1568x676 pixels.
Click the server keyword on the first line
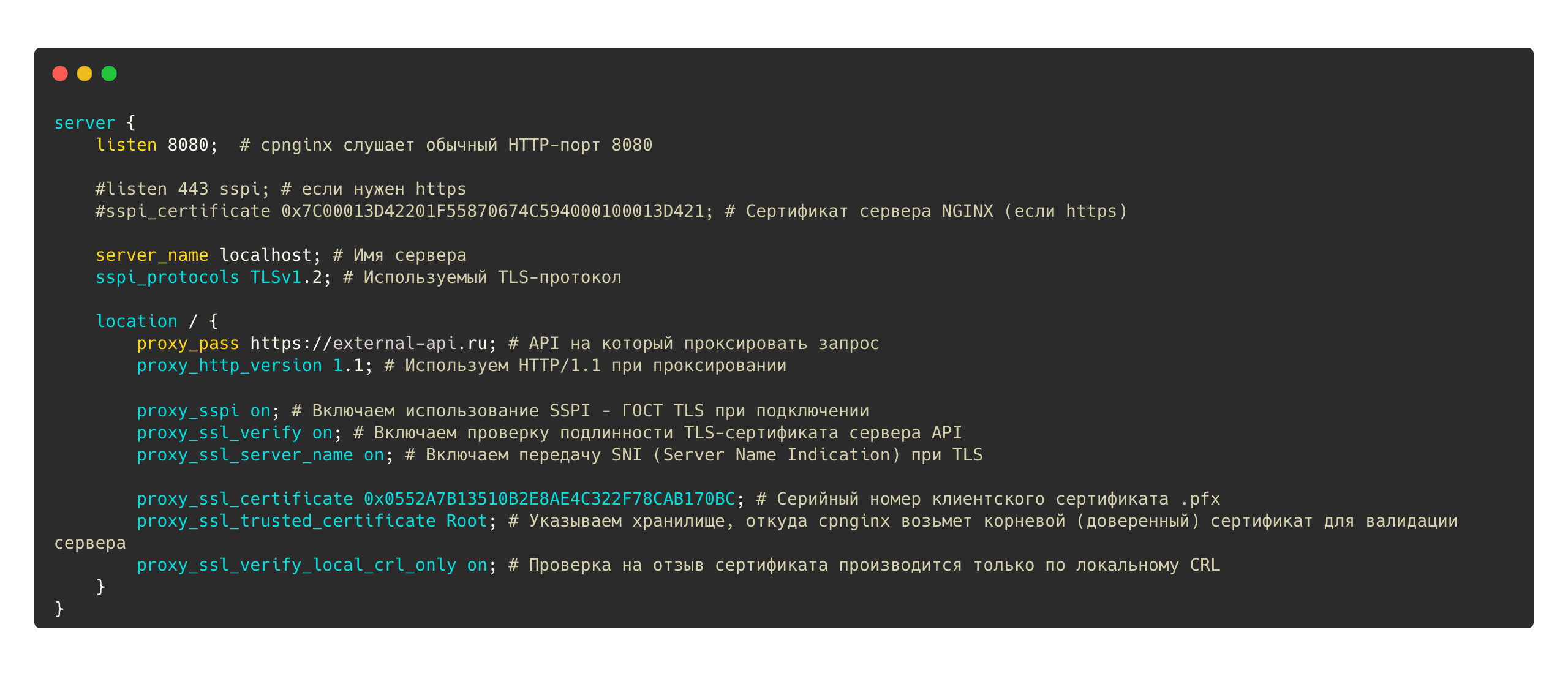[85, 123]
